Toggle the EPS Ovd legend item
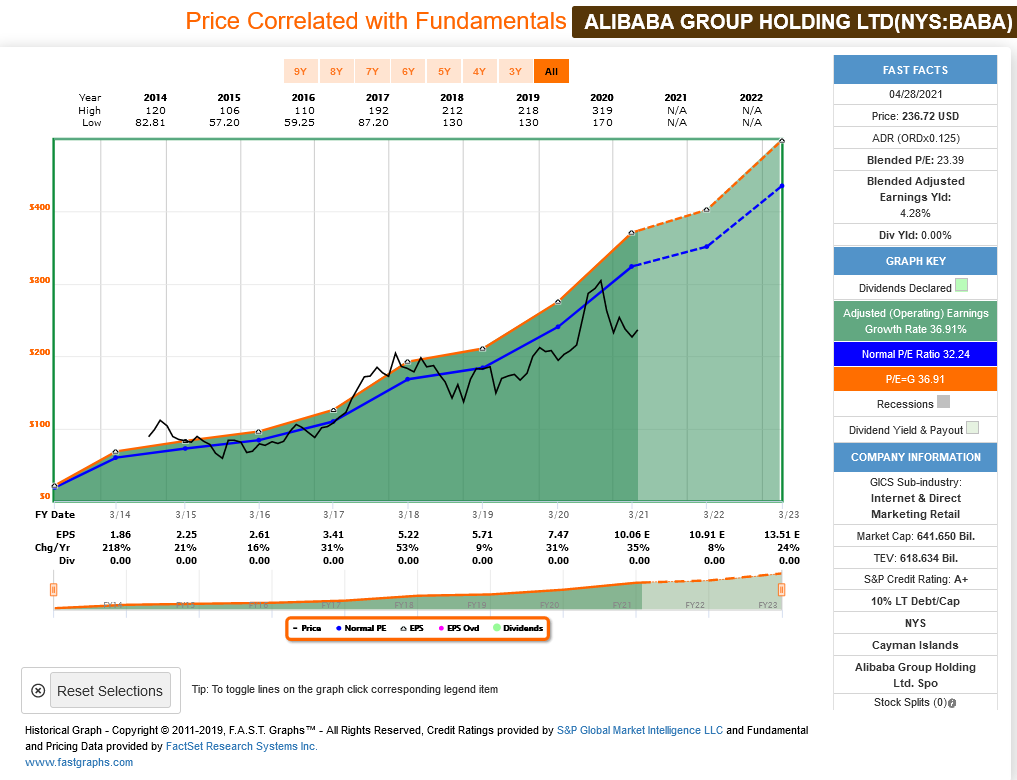1017x780 pixels. (459, 628)
